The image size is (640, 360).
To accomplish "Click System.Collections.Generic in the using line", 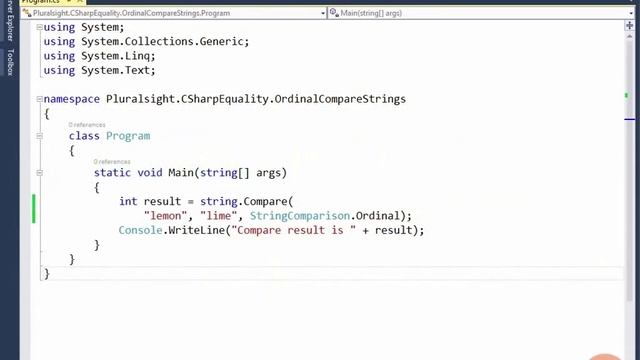I will [162, 42].
